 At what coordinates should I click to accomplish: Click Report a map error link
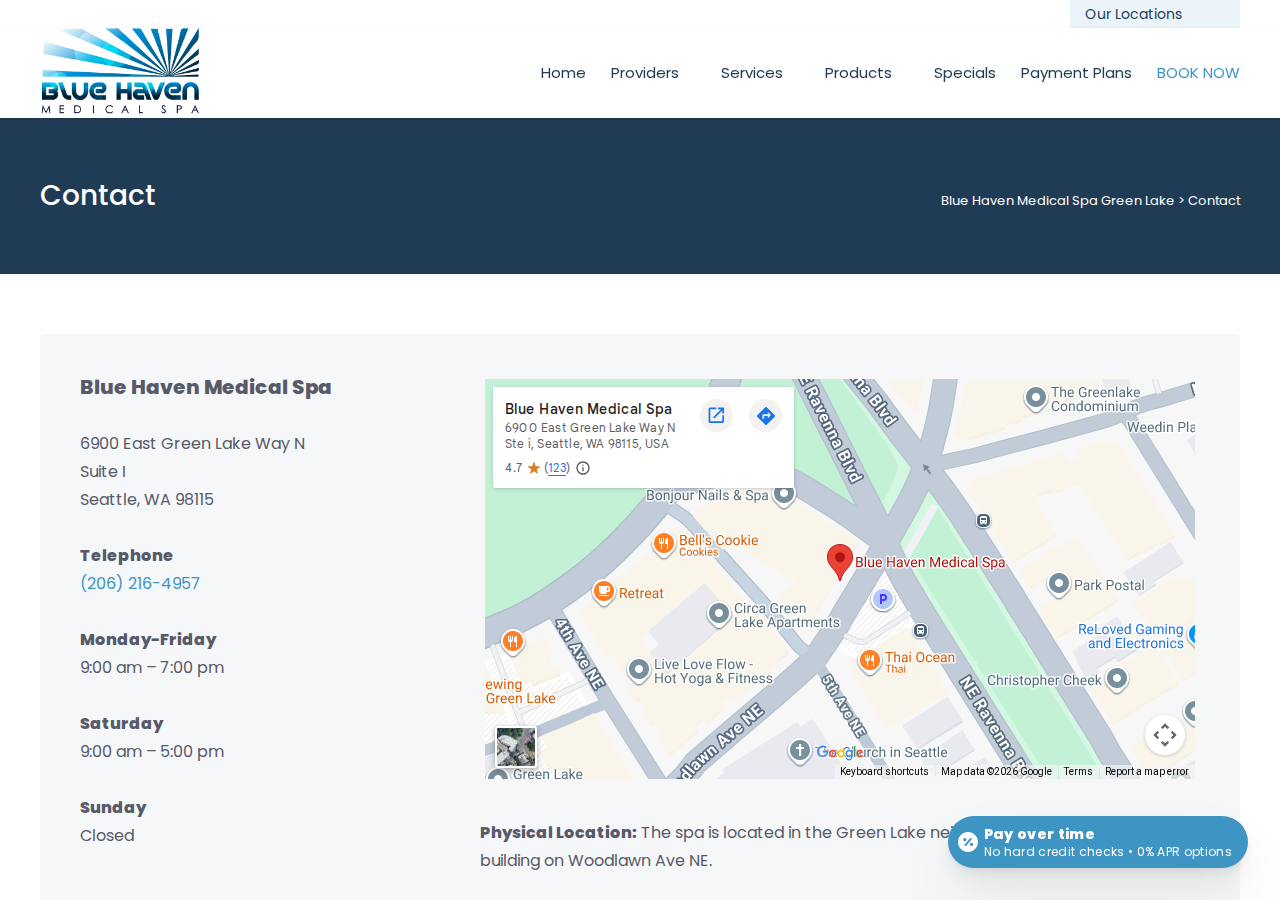(1147, 772)
